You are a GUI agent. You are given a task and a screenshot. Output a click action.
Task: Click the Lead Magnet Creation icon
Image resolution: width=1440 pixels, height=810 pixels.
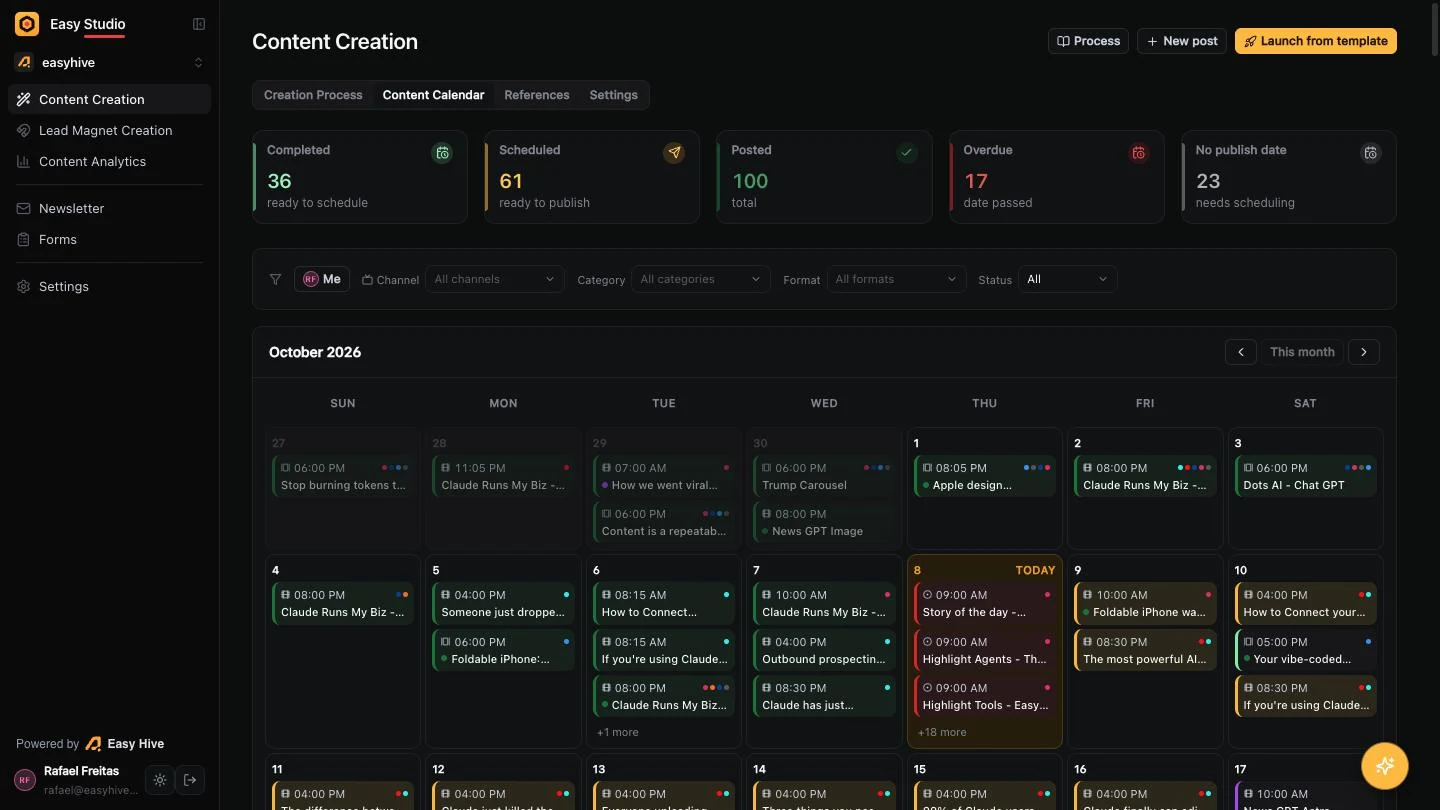pos(23,130)
